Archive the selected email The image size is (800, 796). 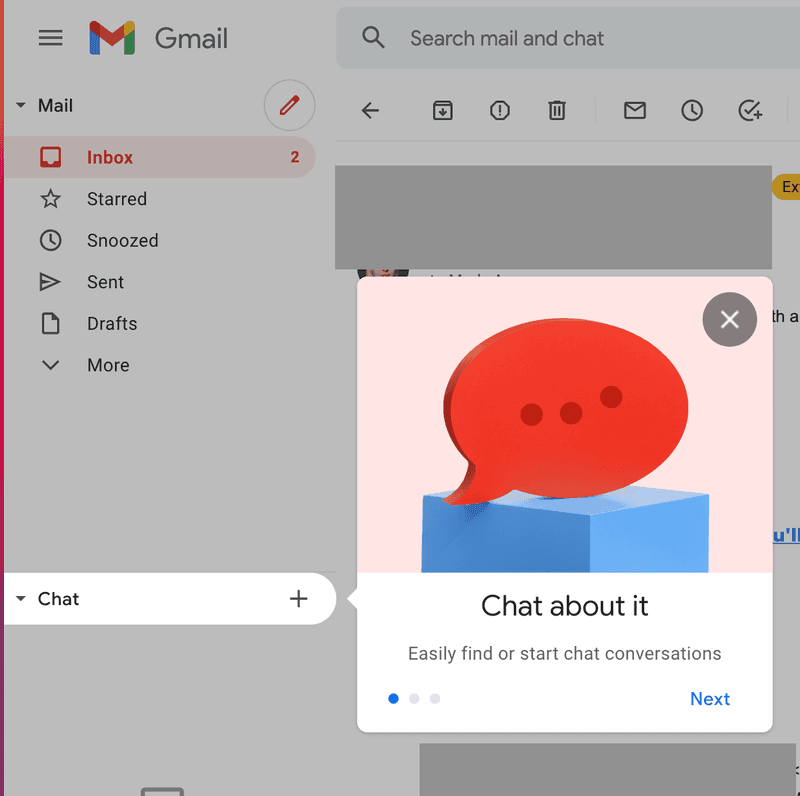442,110
